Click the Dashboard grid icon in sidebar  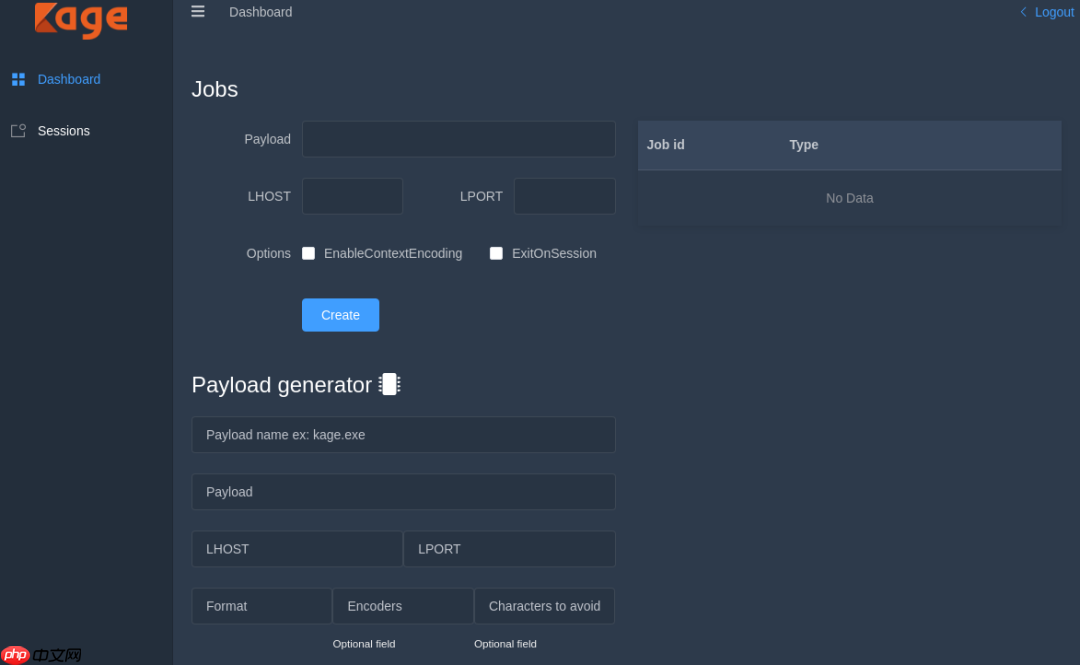tap(19, 79)
